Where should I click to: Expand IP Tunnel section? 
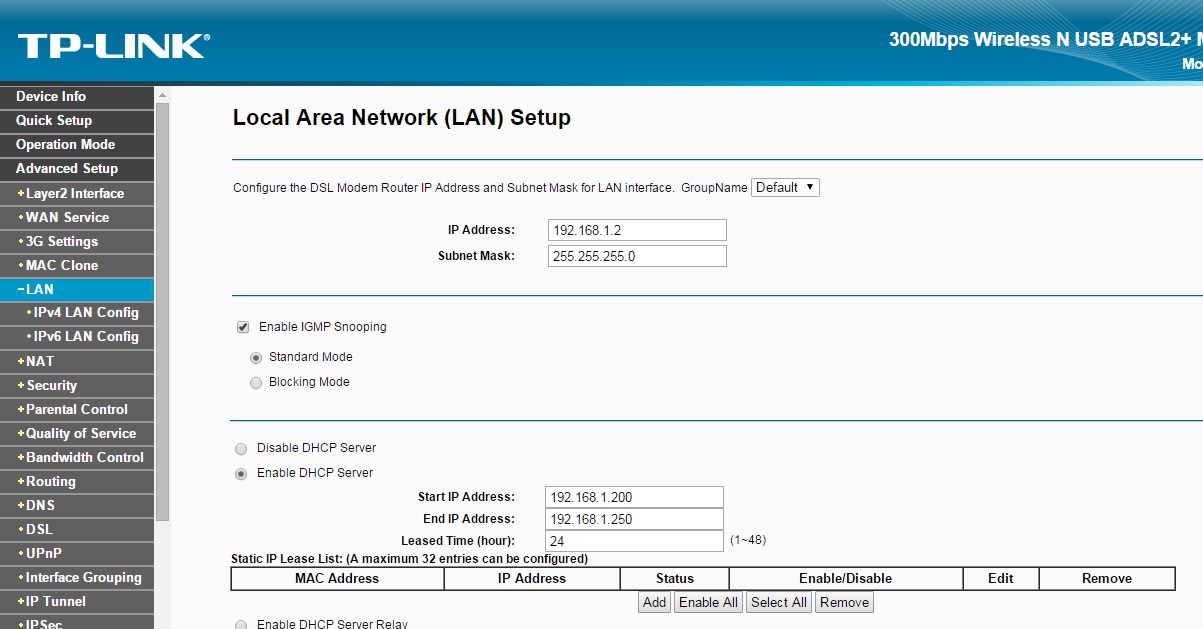77,602
